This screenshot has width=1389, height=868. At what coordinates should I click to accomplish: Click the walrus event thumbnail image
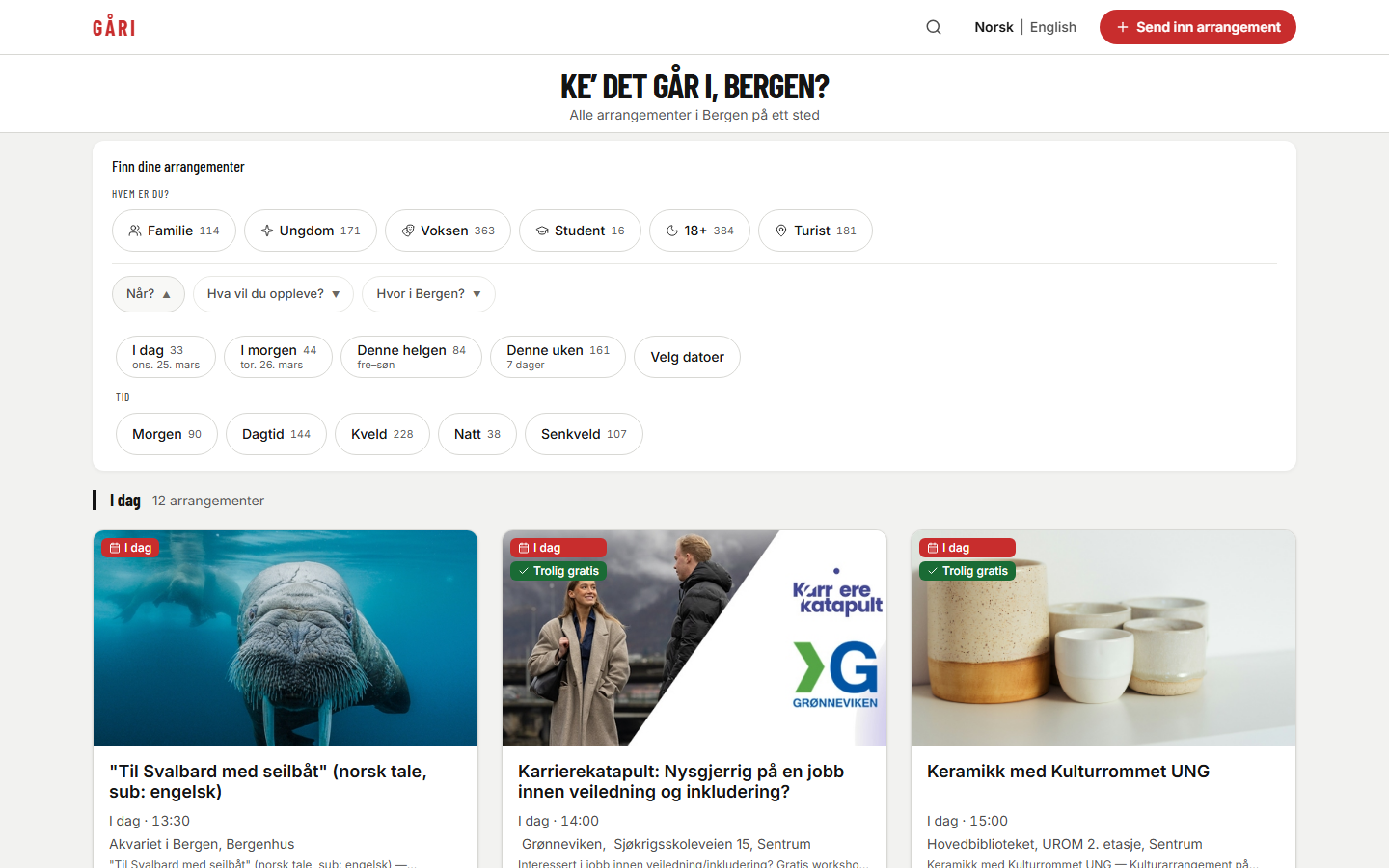[285, 637]
